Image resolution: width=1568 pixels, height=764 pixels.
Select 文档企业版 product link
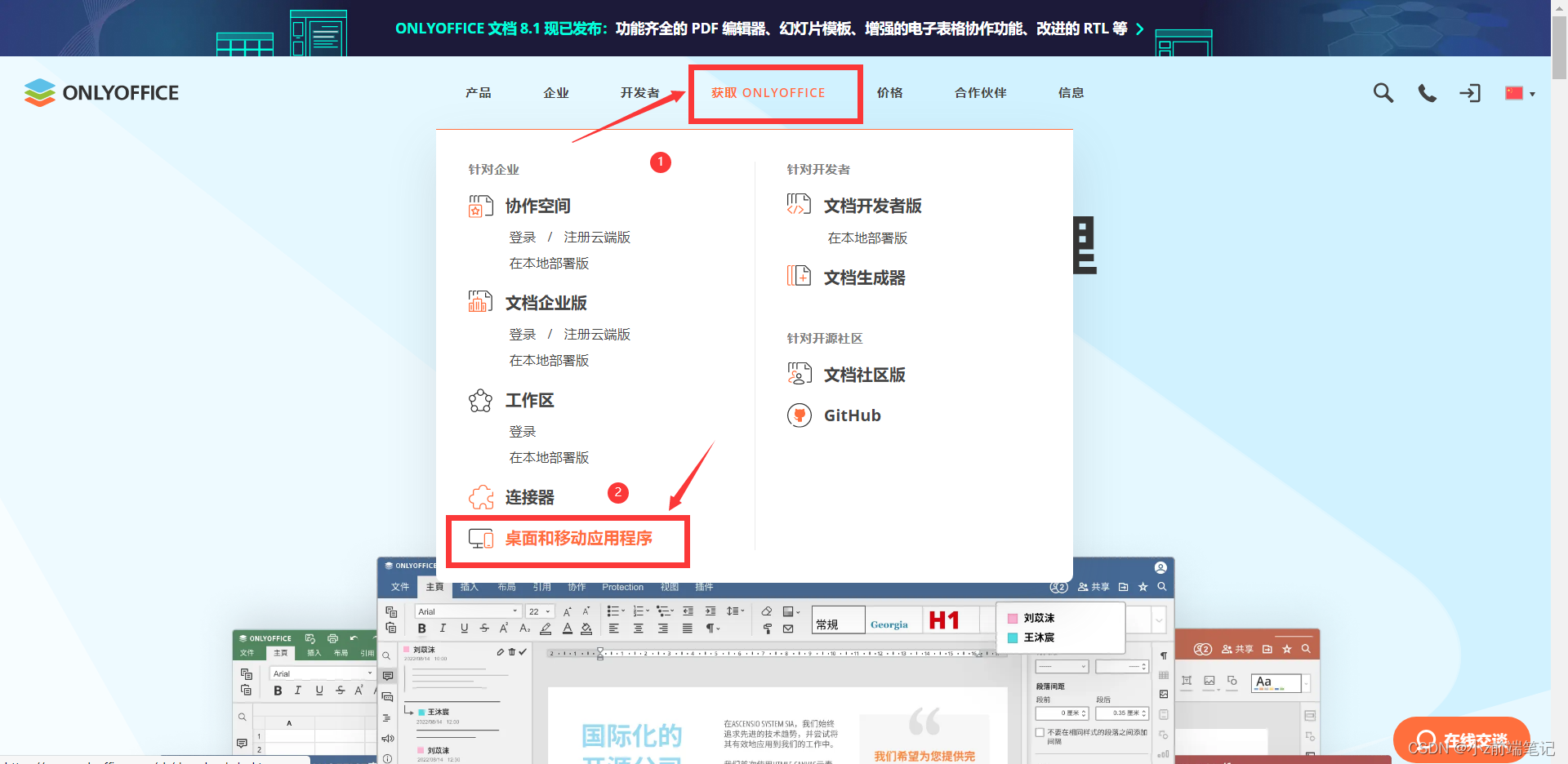(x=546, y=303)
